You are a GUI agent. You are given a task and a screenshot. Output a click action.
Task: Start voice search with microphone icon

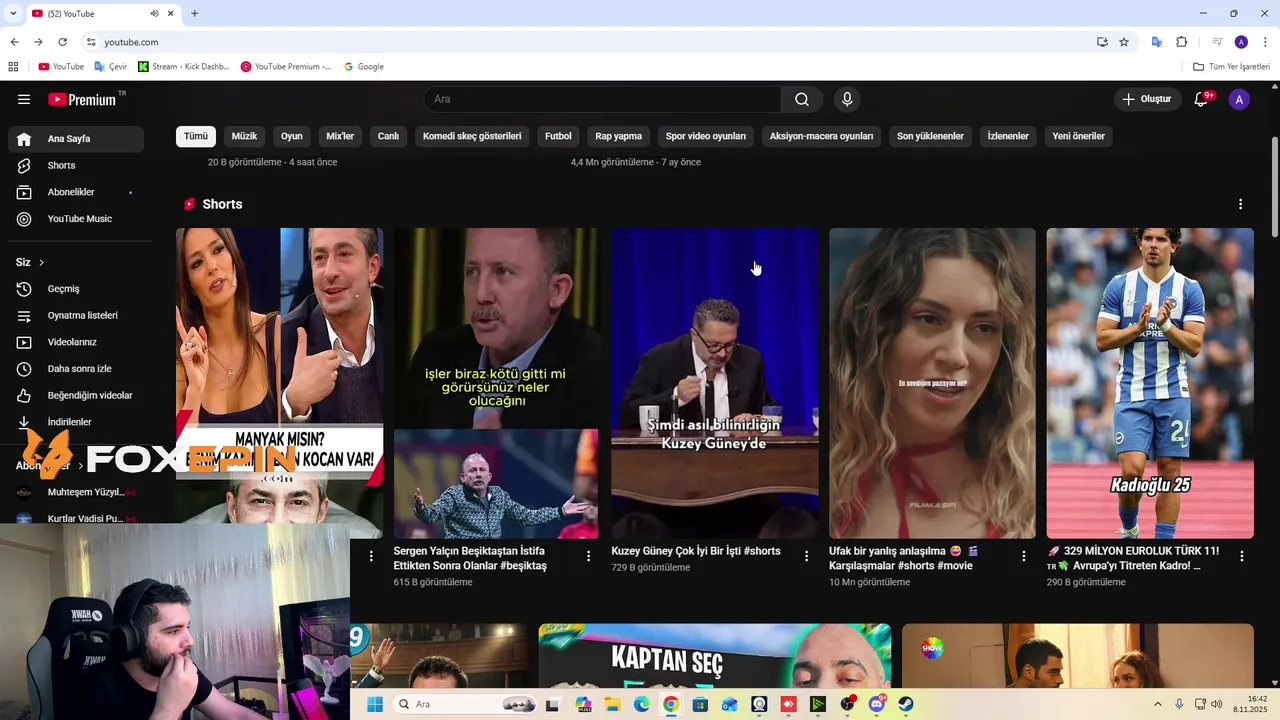(847, 99)
